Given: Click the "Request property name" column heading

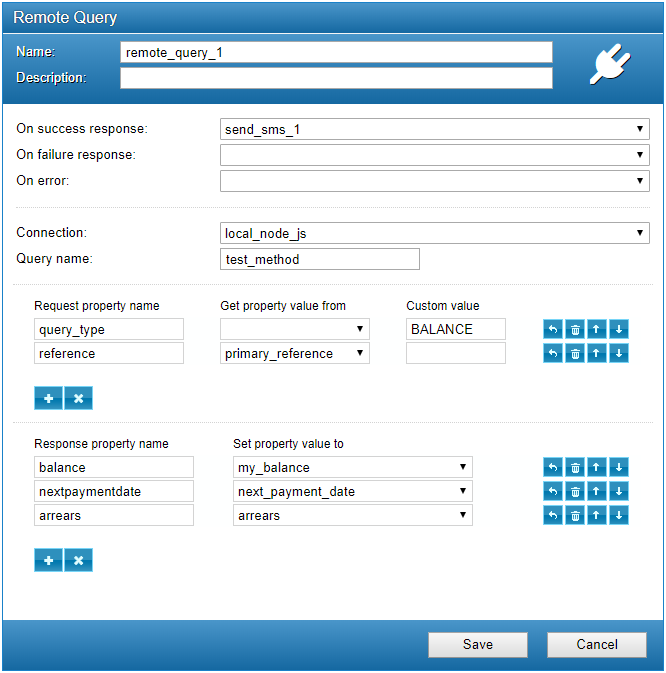Looking at the screenshot, I should [97, 306].
